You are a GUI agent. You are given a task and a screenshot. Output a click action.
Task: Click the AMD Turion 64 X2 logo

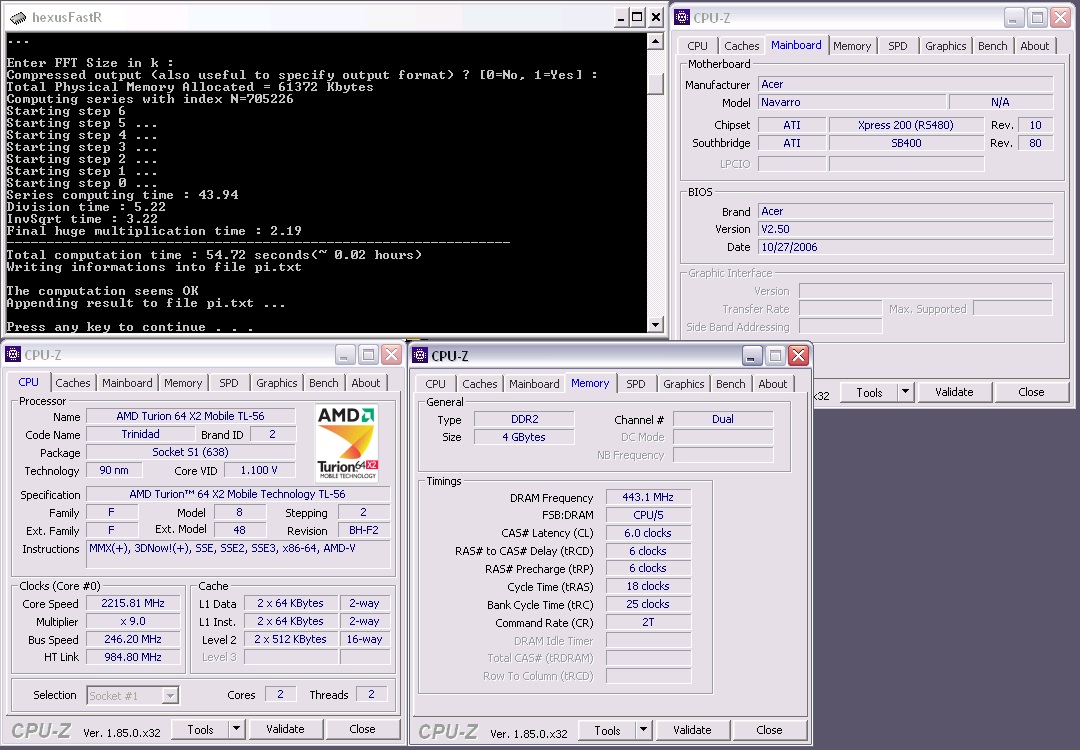pyautogui.click(x=347, y=443)
